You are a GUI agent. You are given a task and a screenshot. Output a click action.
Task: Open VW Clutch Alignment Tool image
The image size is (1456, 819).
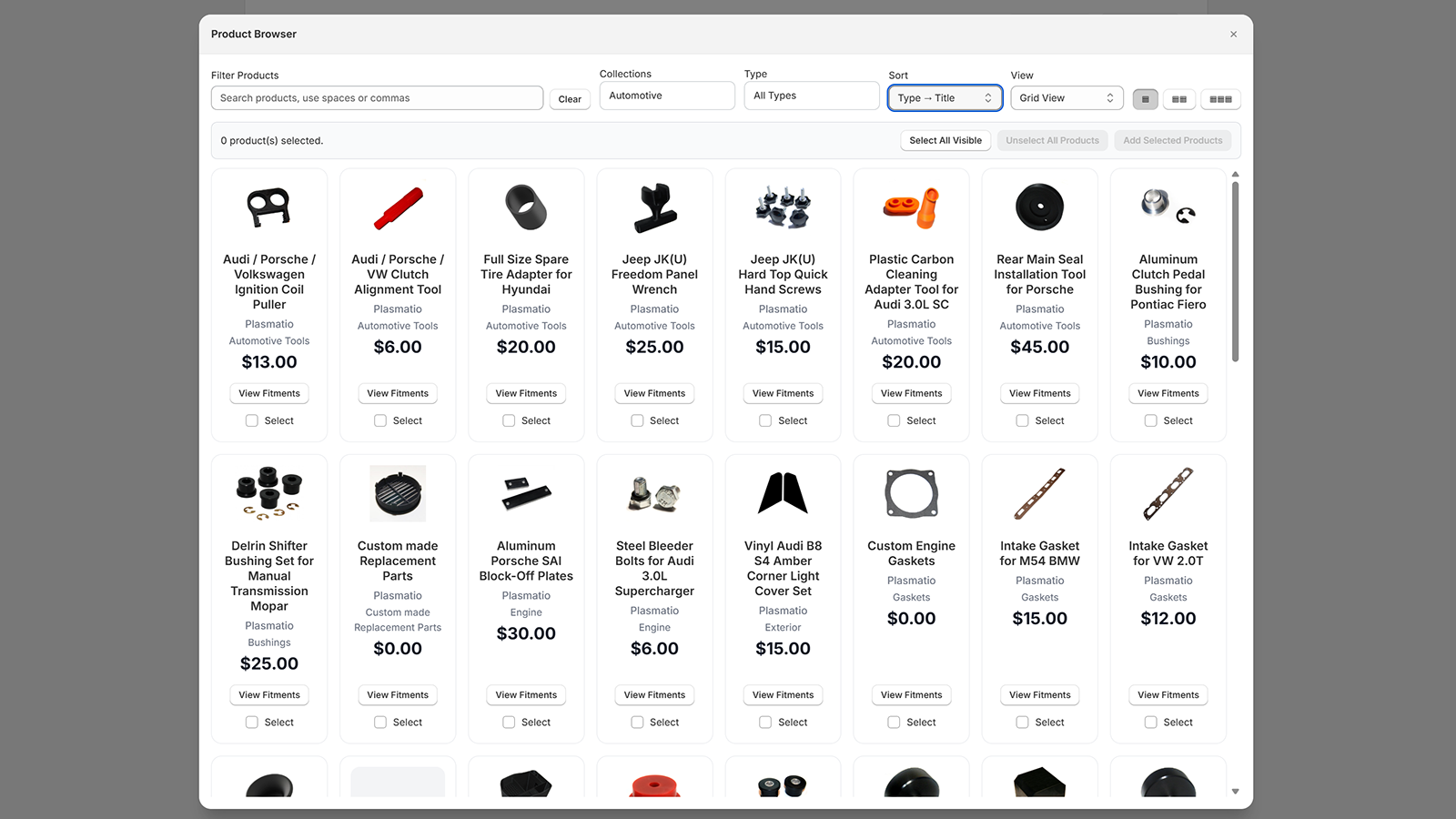(398, 207)
